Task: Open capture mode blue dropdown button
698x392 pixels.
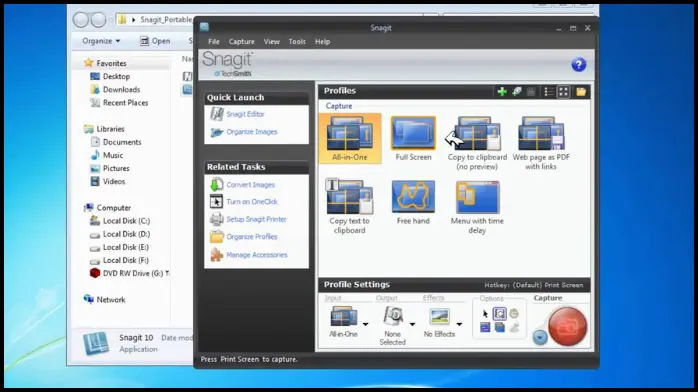Action: (x=540, y=338)
